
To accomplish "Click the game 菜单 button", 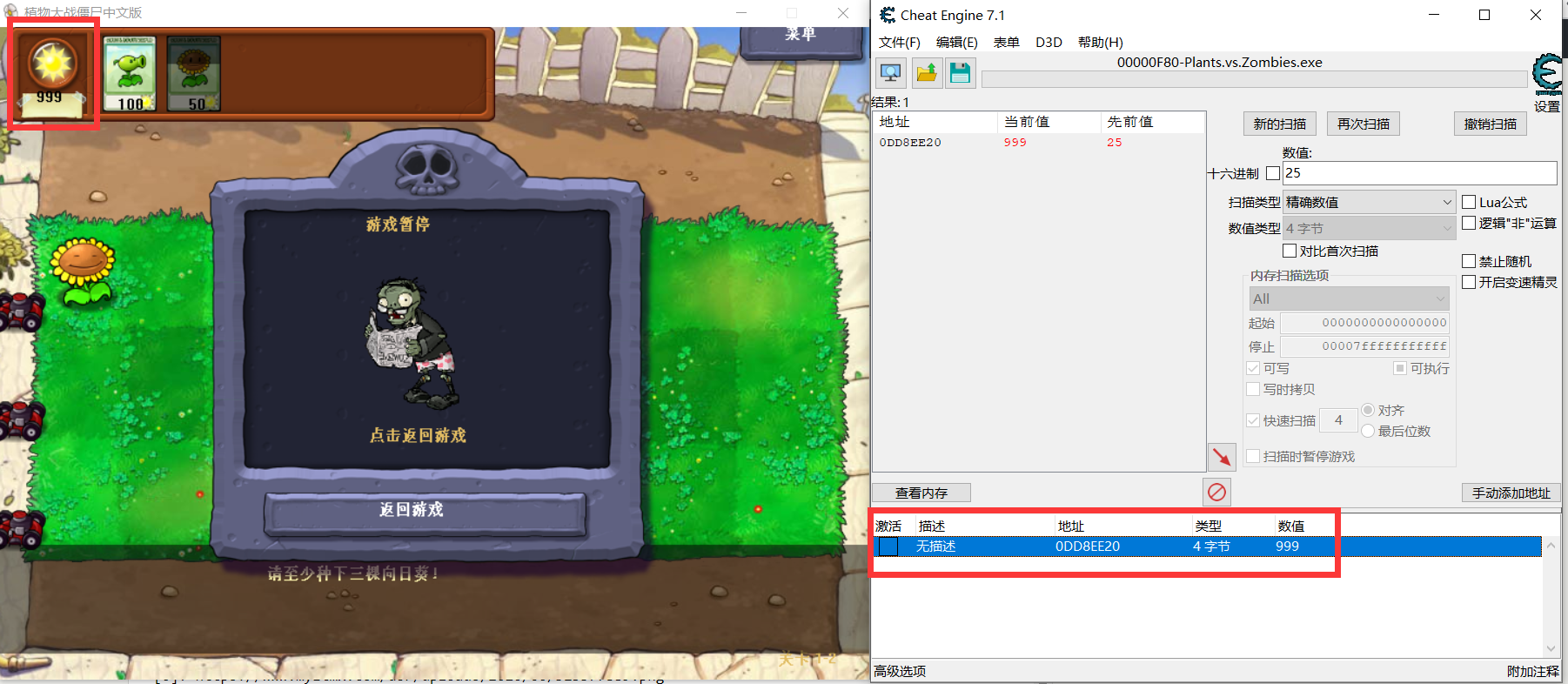I will tap(801, 38).
